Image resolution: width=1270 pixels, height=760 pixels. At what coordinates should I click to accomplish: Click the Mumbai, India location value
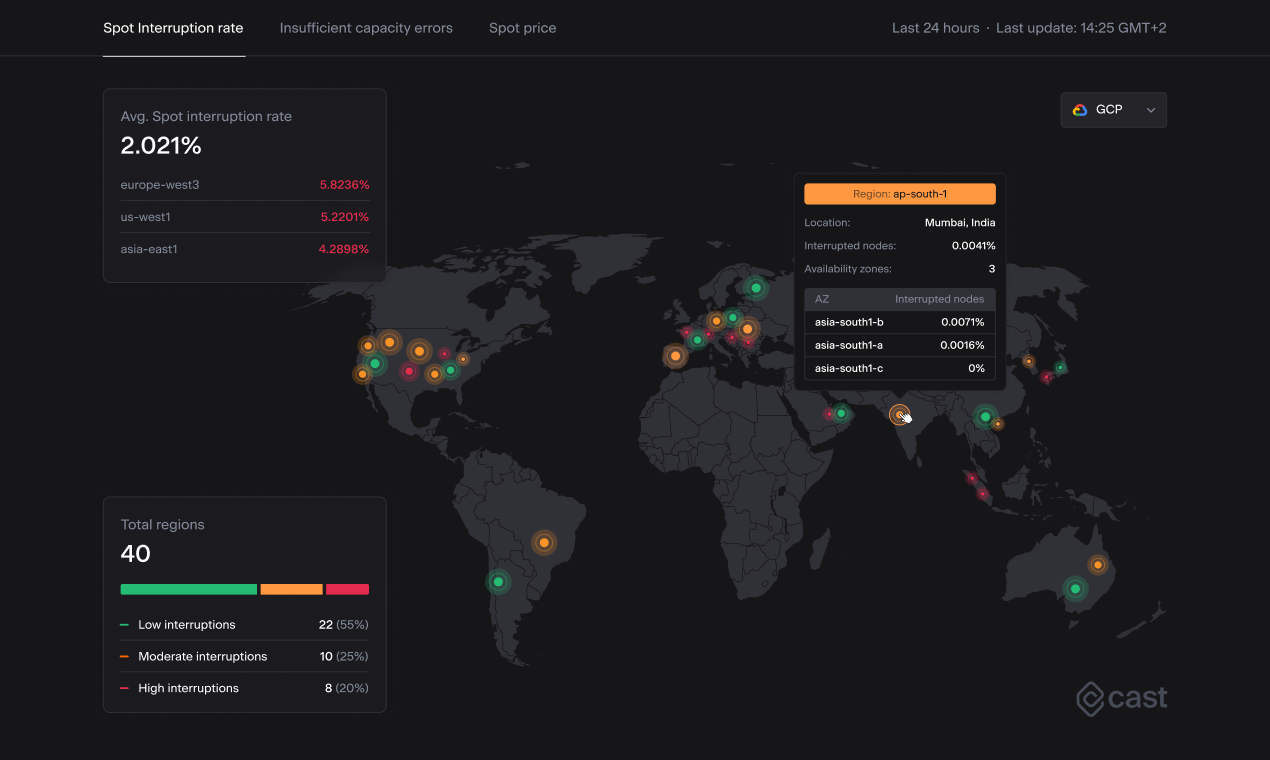(960, 223)
